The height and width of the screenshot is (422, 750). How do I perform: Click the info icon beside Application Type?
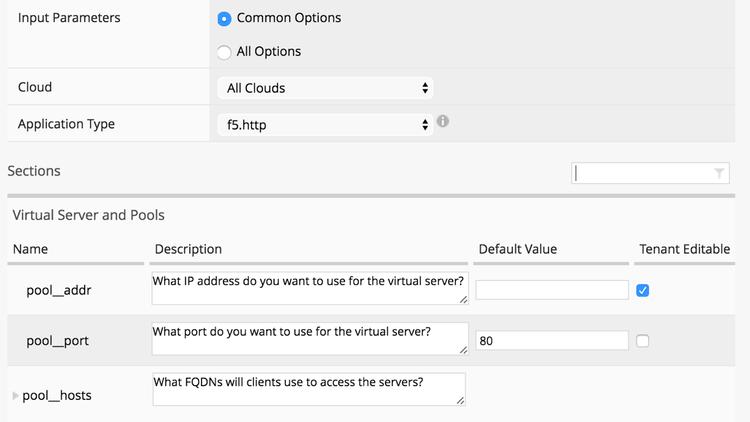pos(443,122)
